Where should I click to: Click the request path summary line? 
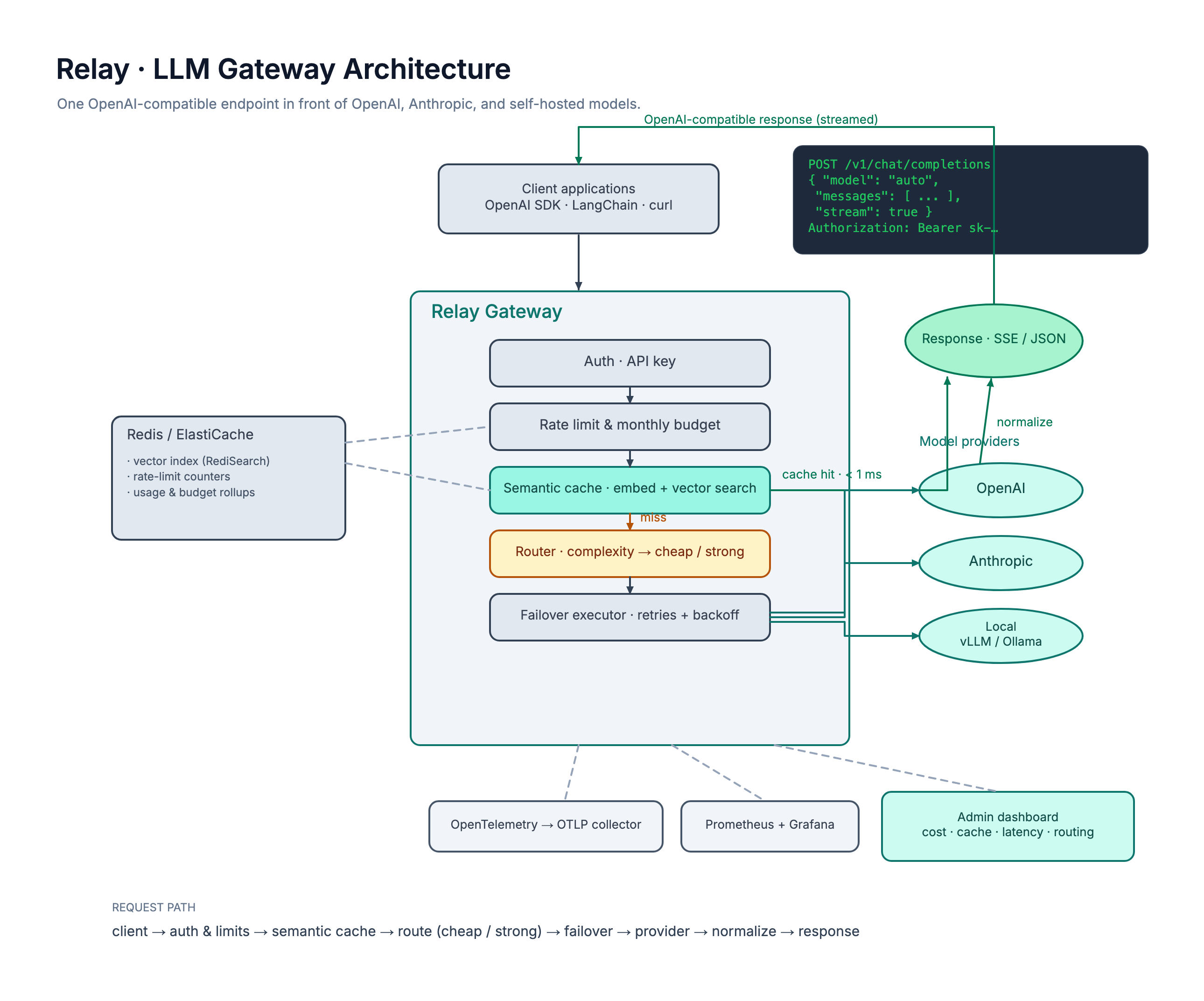pos(486,931)
